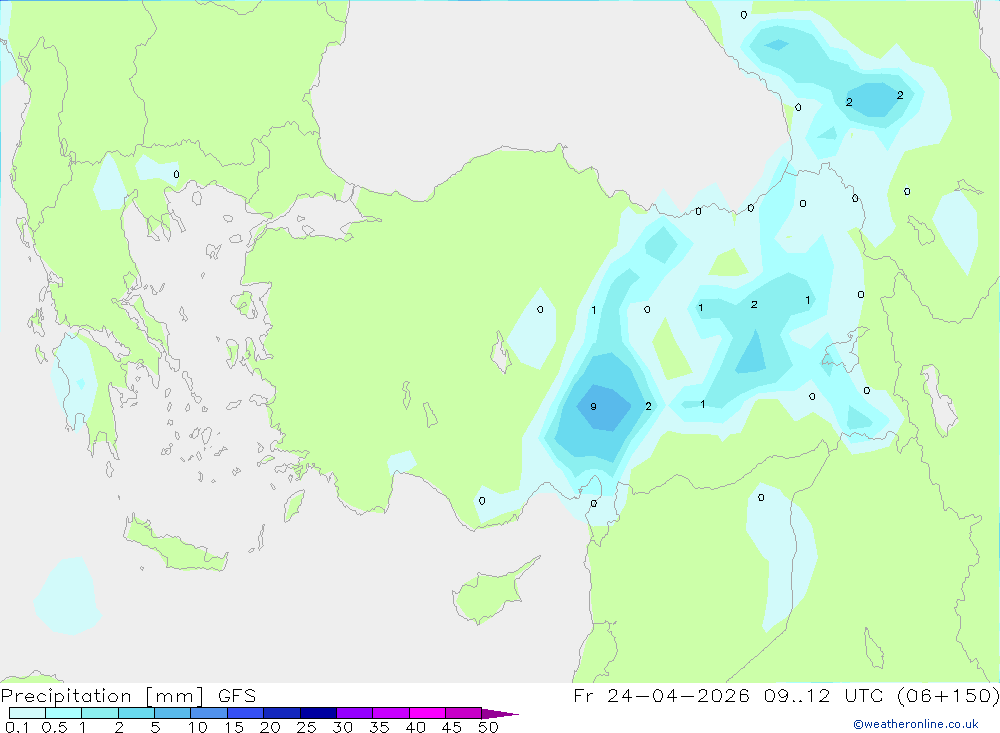Click legend label '35'
The height and width of the screenshot is (733, 1000).
click(379, 727)
